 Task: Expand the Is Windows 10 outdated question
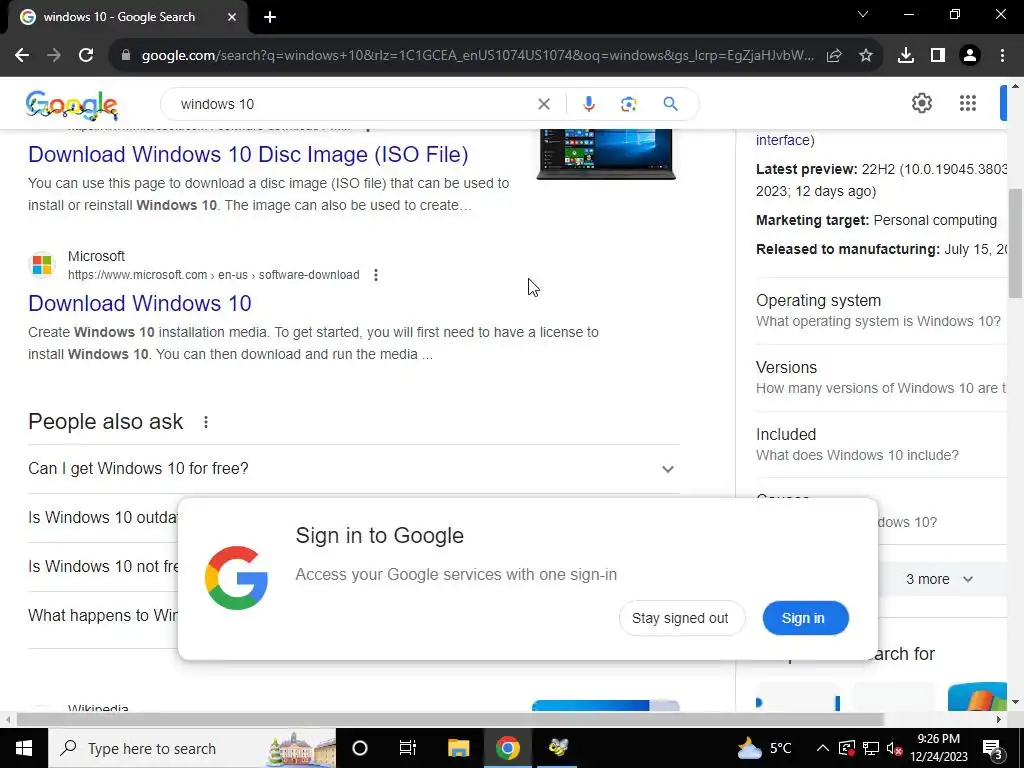tap(103, 517)
